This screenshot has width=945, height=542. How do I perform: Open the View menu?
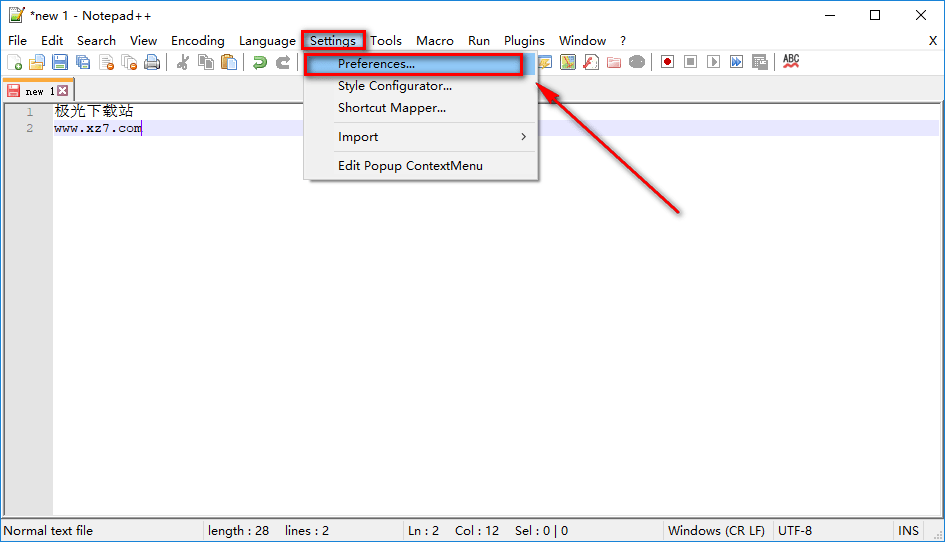(143, 41)
